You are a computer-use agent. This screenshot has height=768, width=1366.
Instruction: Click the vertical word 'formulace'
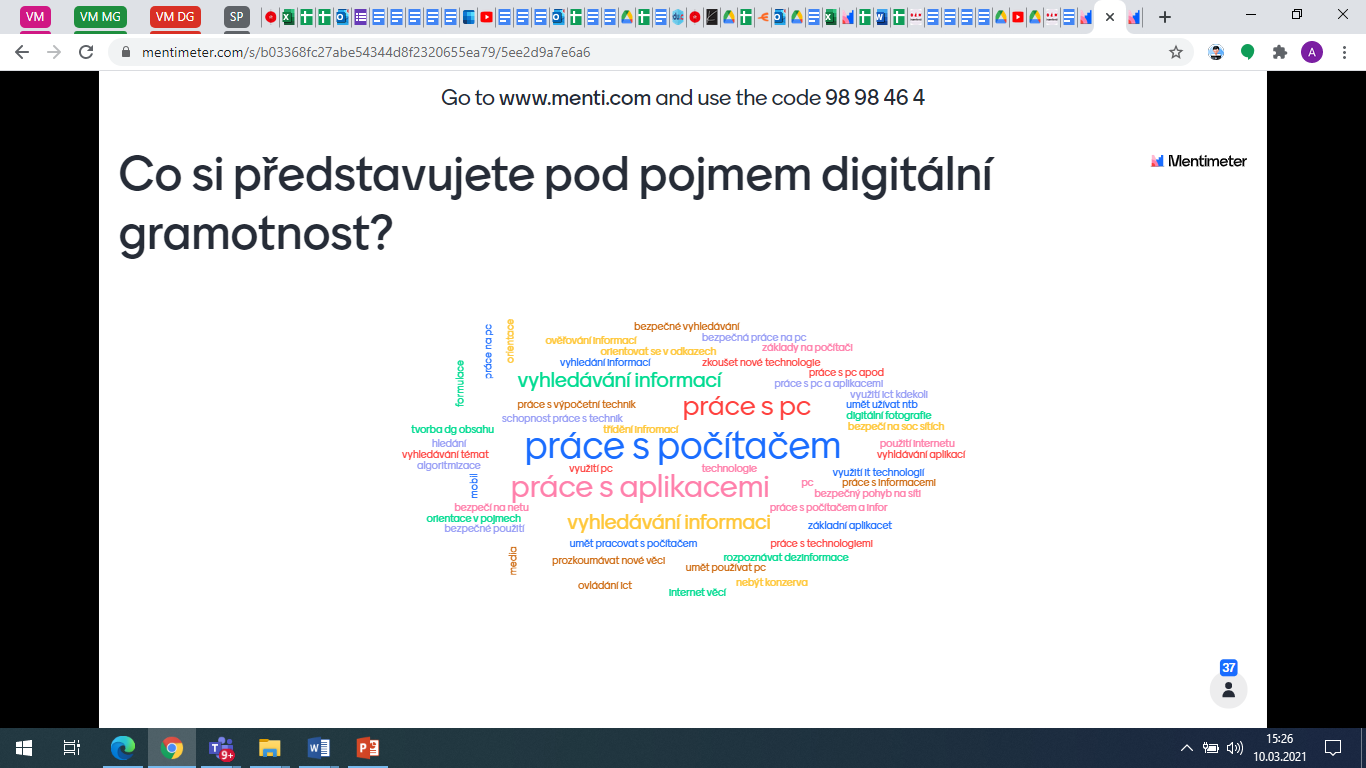click(460, 383)
